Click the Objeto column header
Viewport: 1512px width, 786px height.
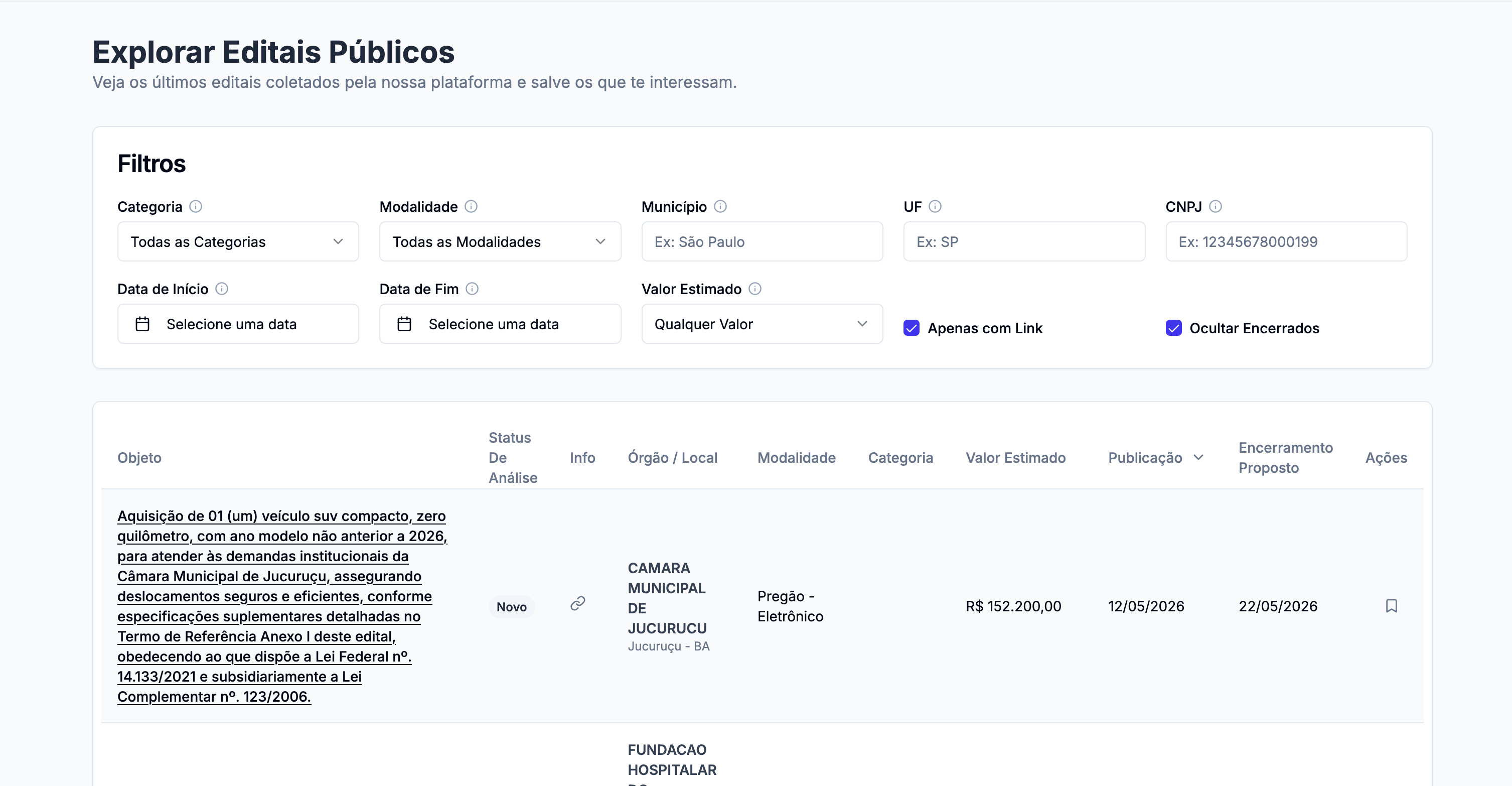click(x=139, y=458)
